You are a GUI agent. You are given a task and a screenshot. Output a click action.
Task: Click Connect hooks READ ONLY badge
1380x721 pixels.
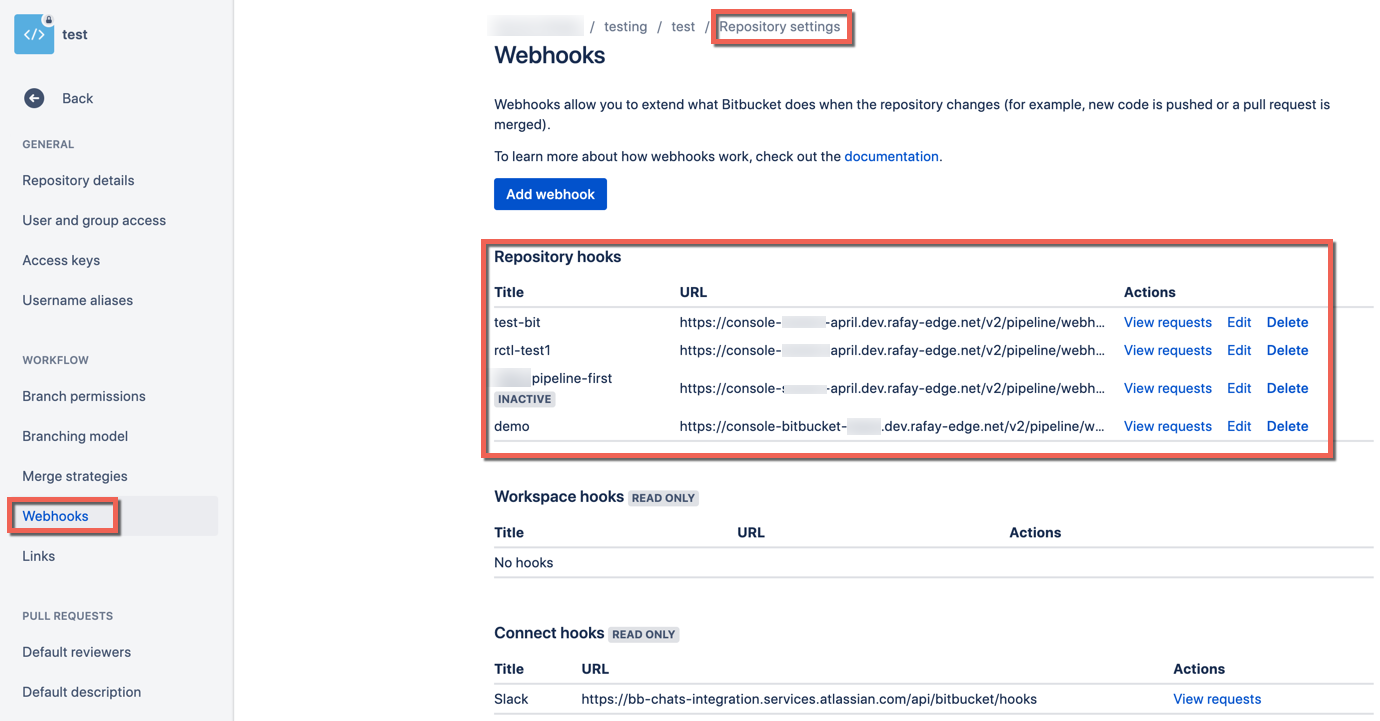643,634
